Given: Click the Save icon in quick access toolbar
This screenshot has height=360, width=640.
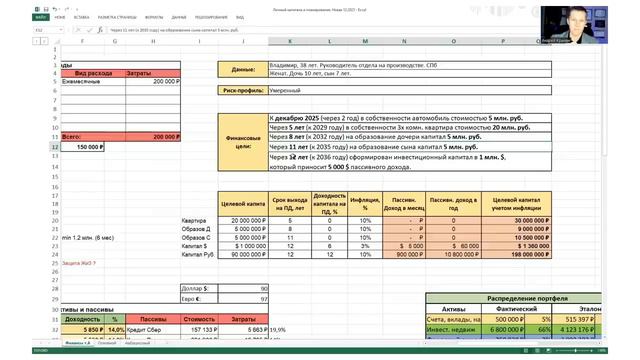Looking at the screenshot, I should pos(46,9).
